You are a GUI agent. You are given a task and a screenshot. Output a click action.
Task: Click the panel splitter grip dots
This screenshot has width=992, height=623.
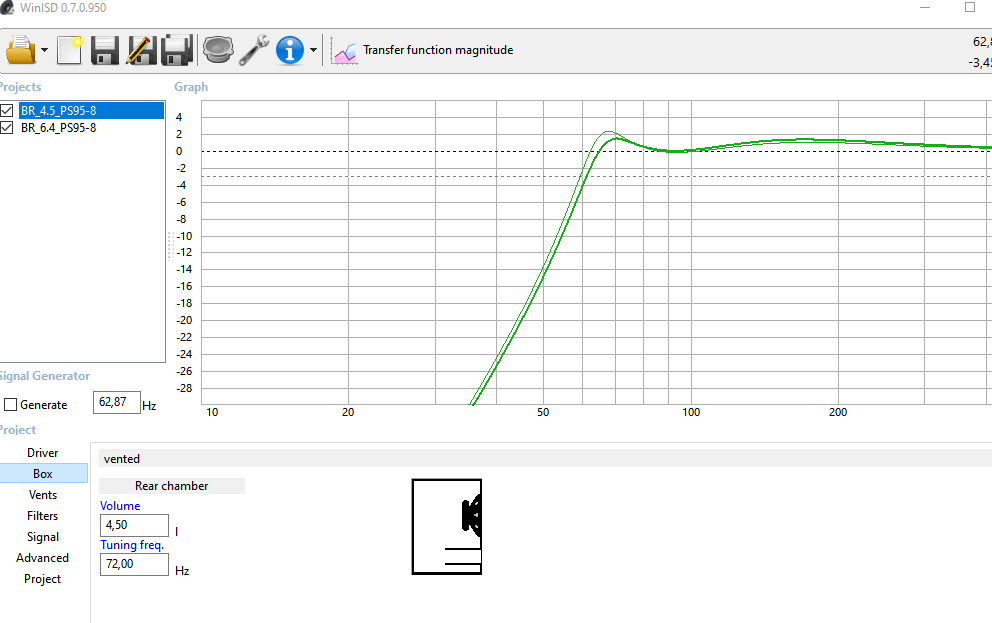171,245
